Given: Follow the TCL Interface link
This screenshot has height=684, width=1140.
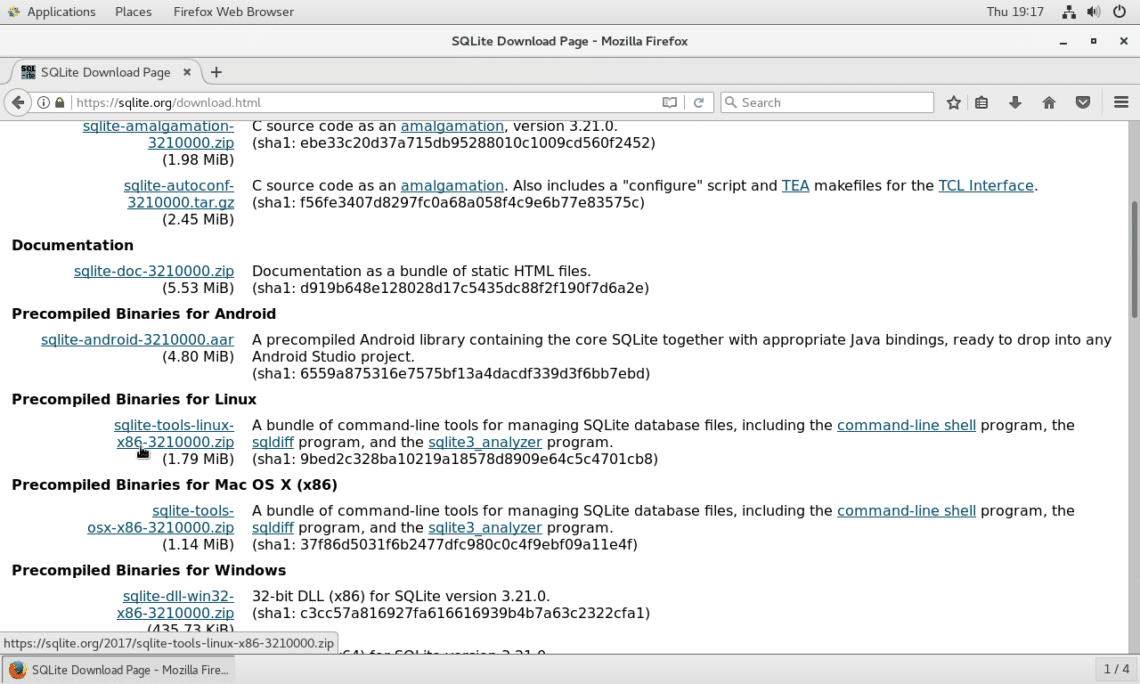Looking at the screenshot, I should [x=986, y=185].
